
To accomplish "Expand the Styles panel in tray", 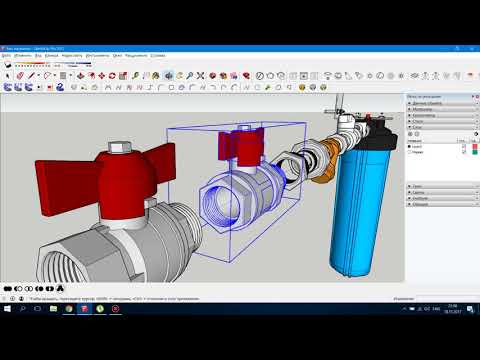I will tap(443, 121).
